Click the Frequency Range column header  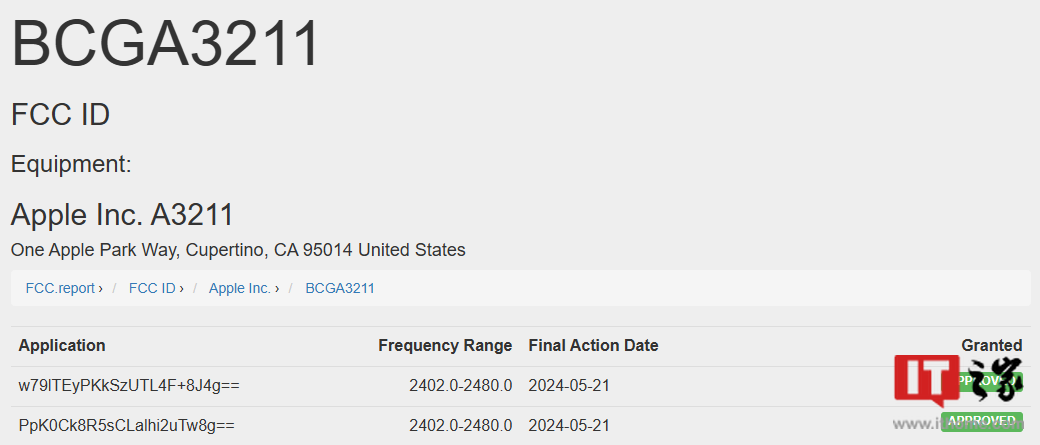[x=445, y=345]
